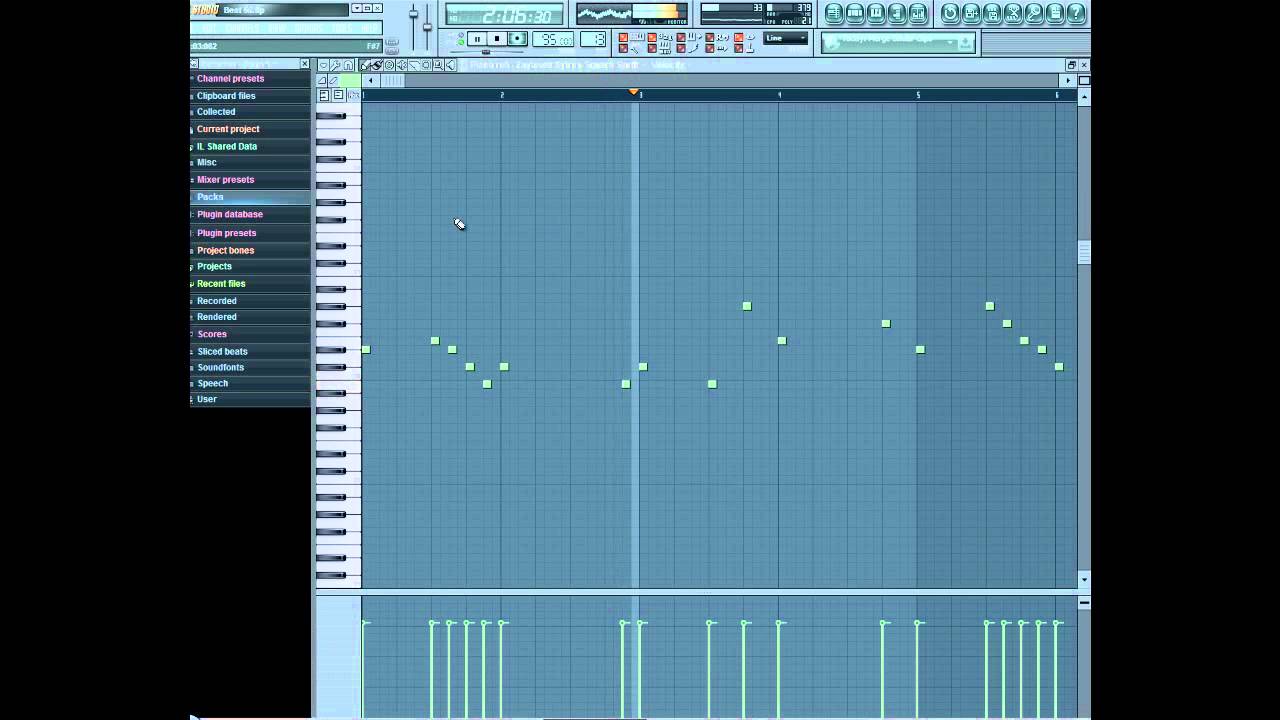Click piano roll magnet snap icon
This screenshot has height=720, width=1280.
[x=348, y=65]
